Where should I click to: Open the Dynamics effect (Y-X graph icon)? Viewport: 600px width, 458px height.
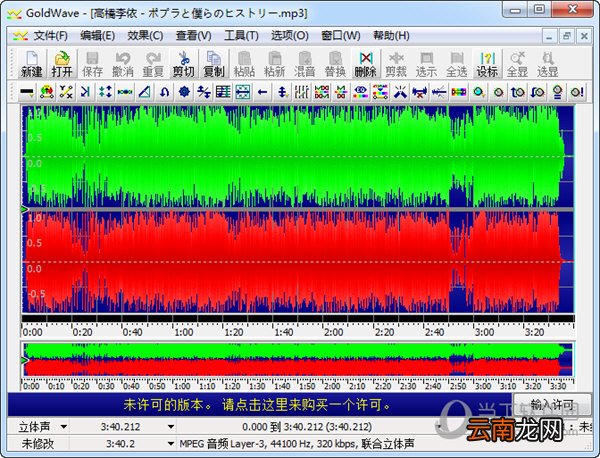(x=66, y=92)
